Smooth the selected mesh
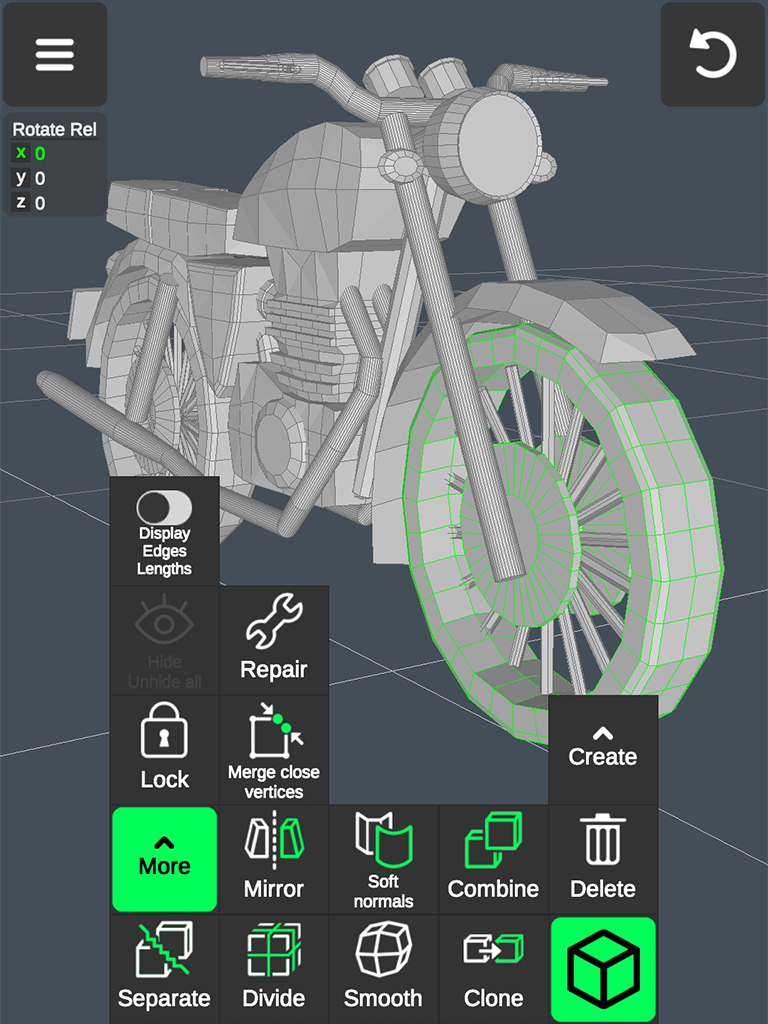This screenshot has width=768, height=1024. [x=384, y=968]
